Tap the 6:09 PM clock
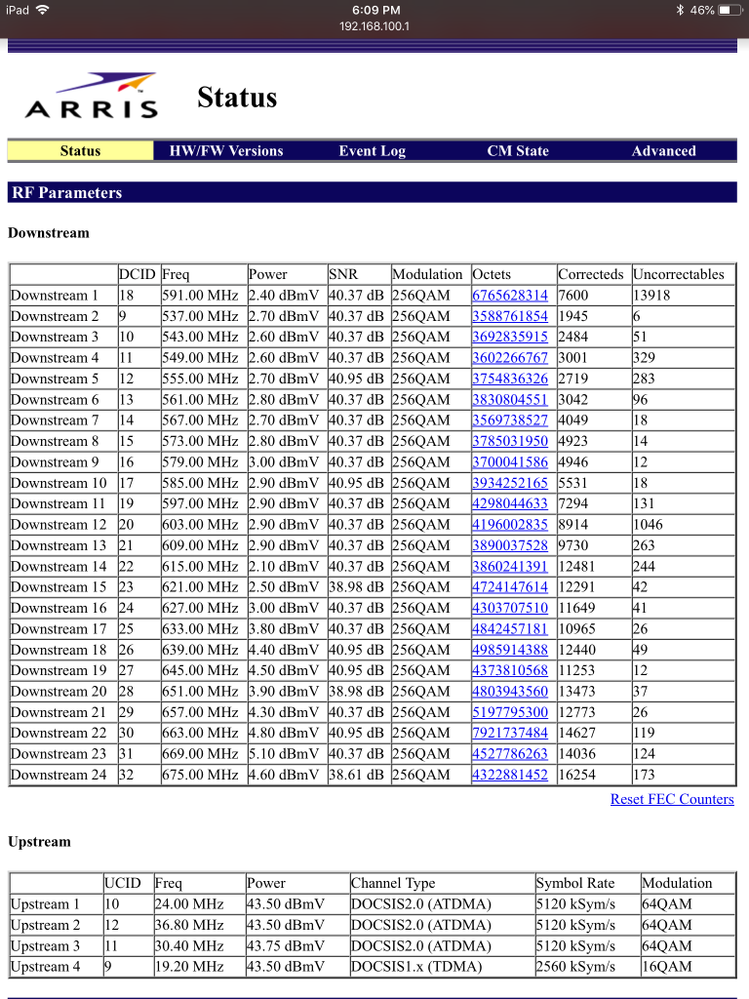 (x=376, y=10)
